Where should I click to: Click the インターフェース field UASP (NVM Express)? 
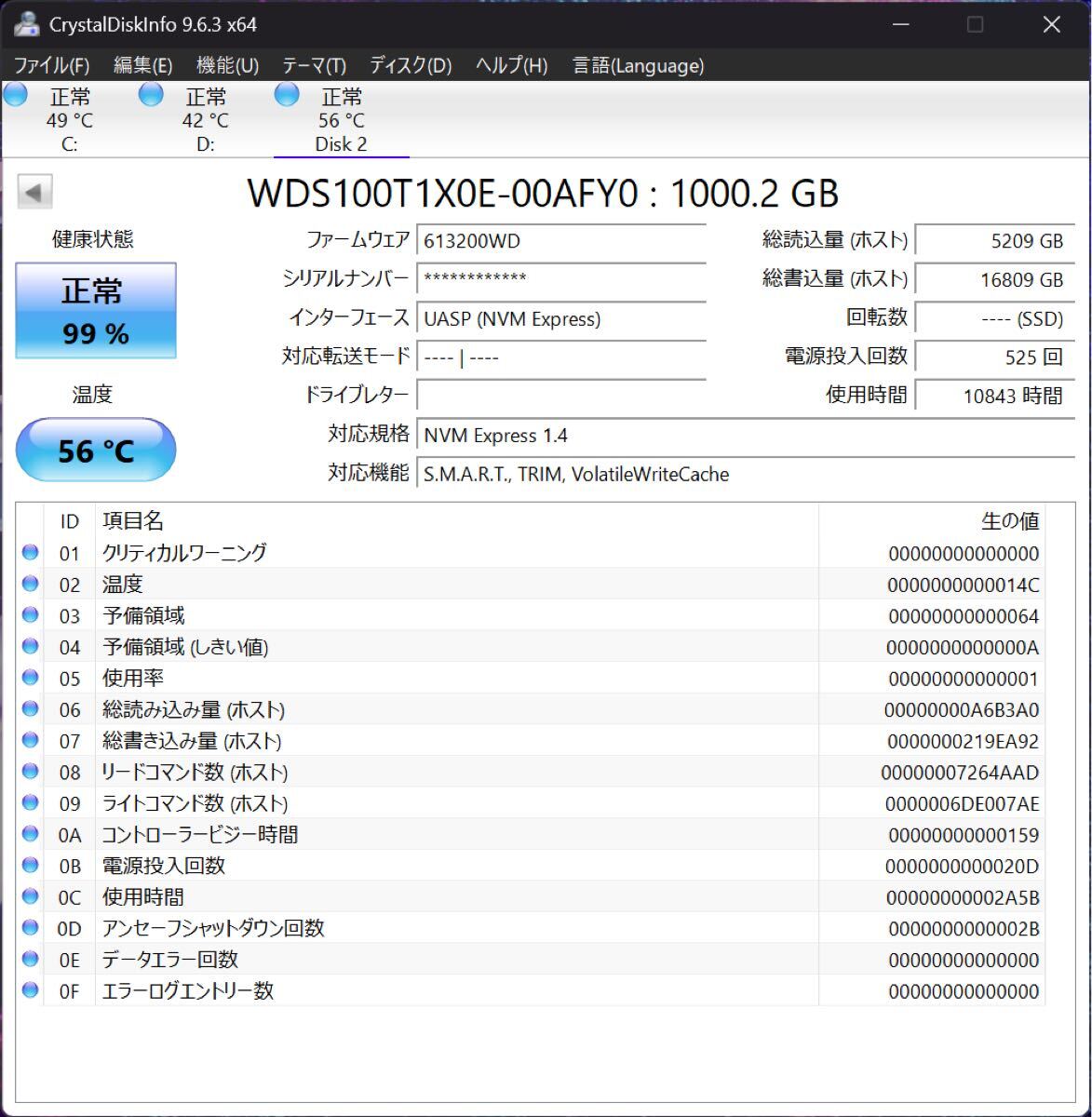click(561, 318)
